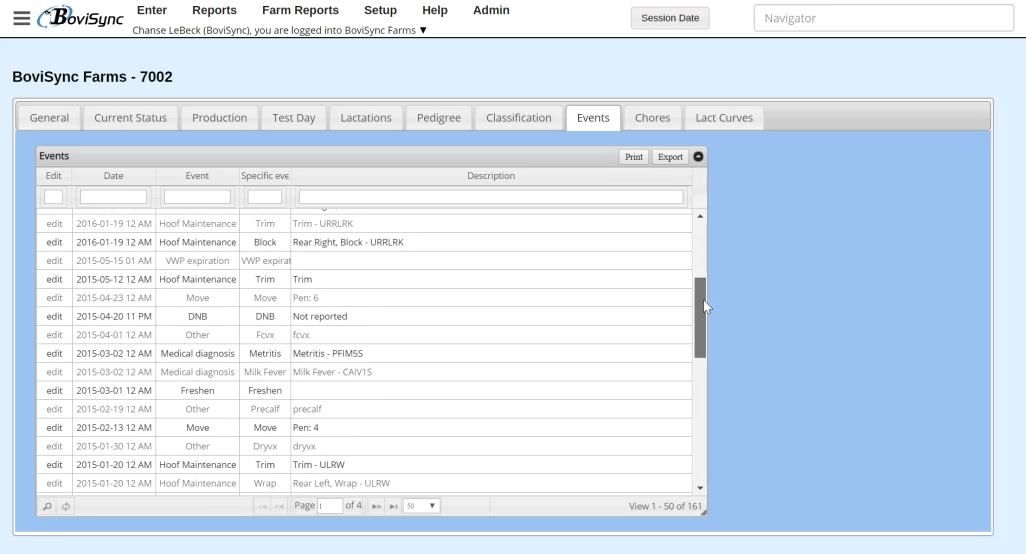Screen dimensions: 1026x554
Task: Click the grid resize handle at bottom-right corner
Action: pos(703,513)
